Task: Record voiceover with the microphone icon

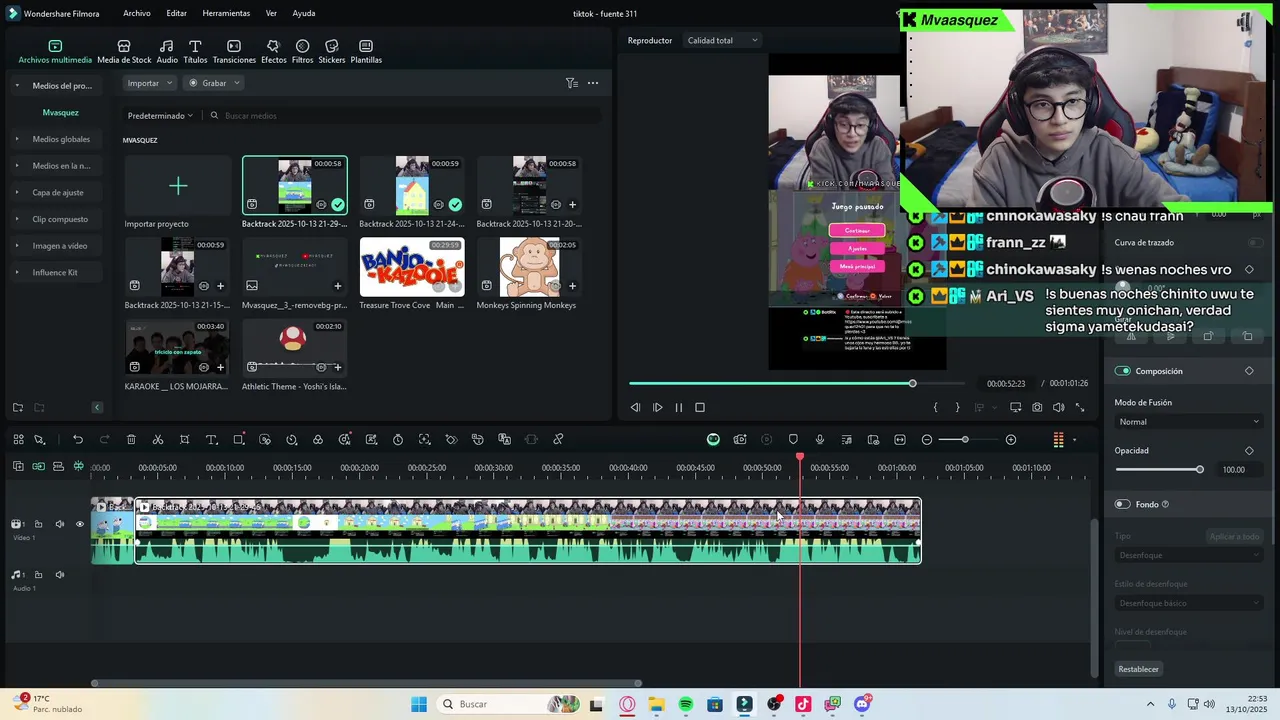Action: click(x=820, y=440)
